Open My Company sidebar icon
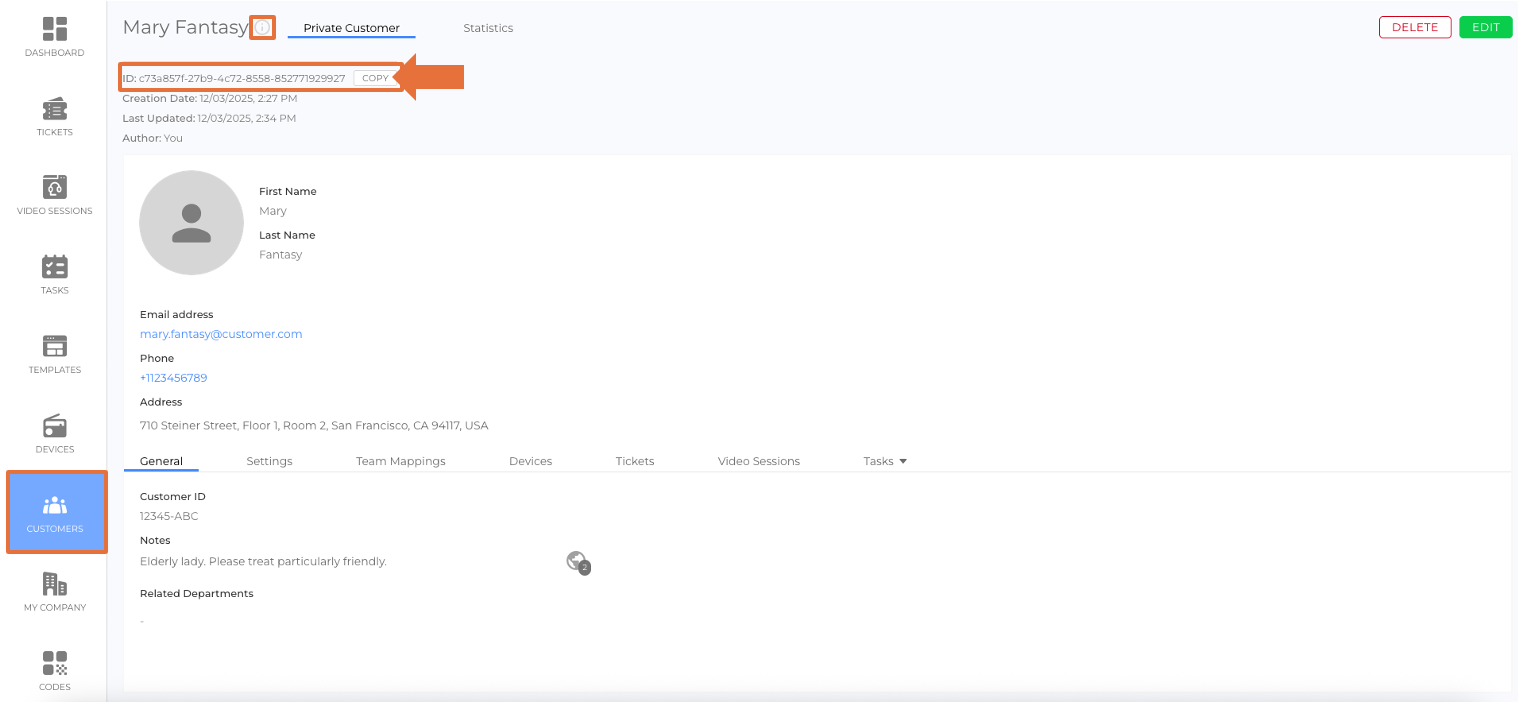The height and width of the screenshot is (702, 1518). (x=55, y=585)
